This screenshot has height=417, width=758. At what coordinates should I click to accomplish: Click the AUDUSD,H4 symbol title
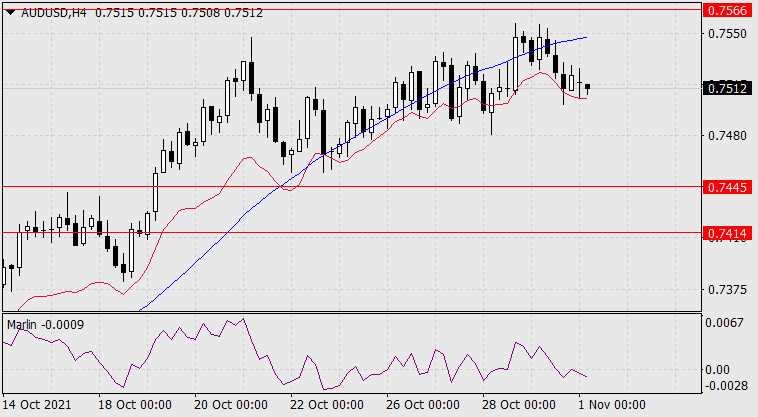54,13
